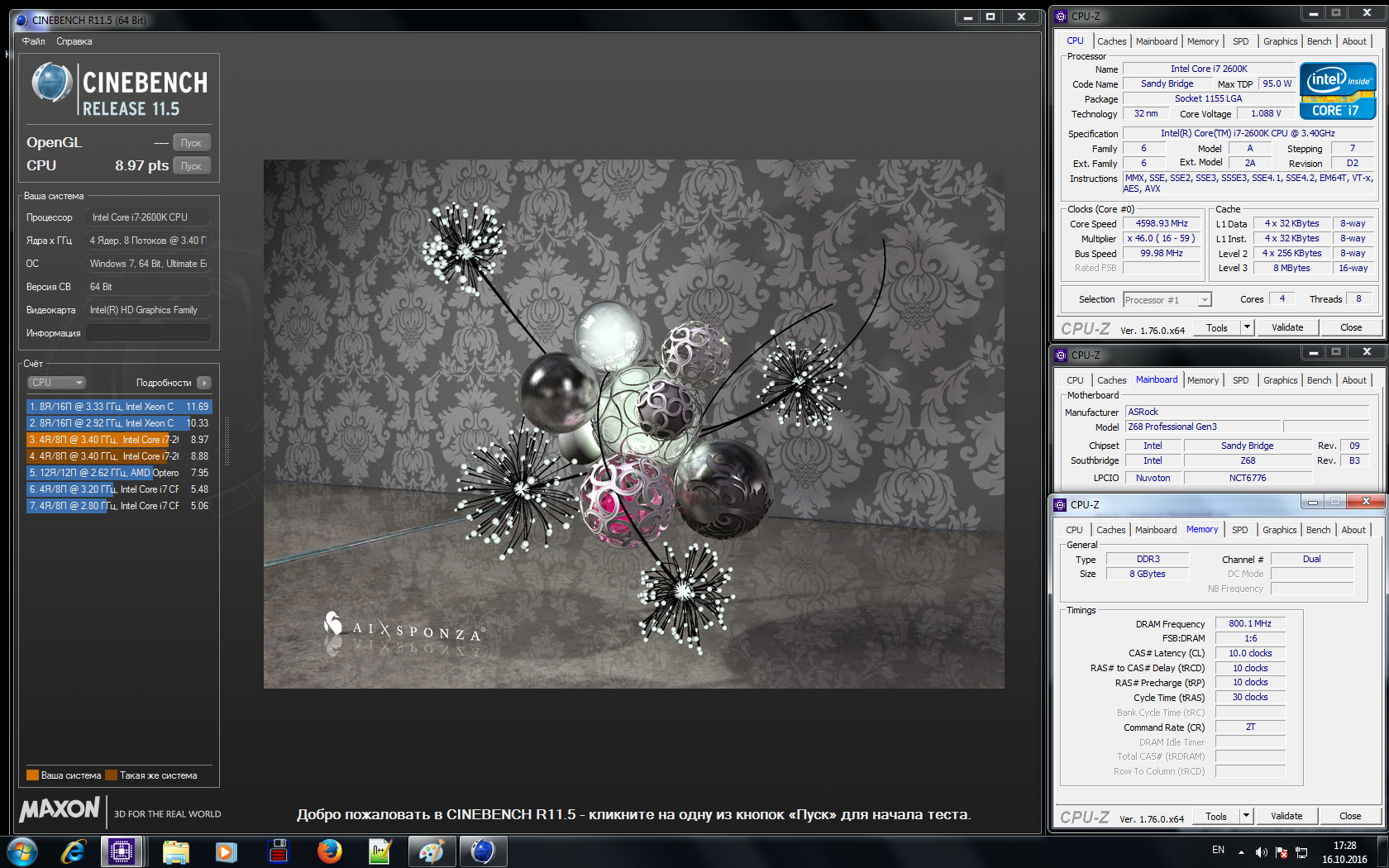Click the Подробности arrow button
1389x868 pixels.
pyautogui.click(x=204, y=383)
